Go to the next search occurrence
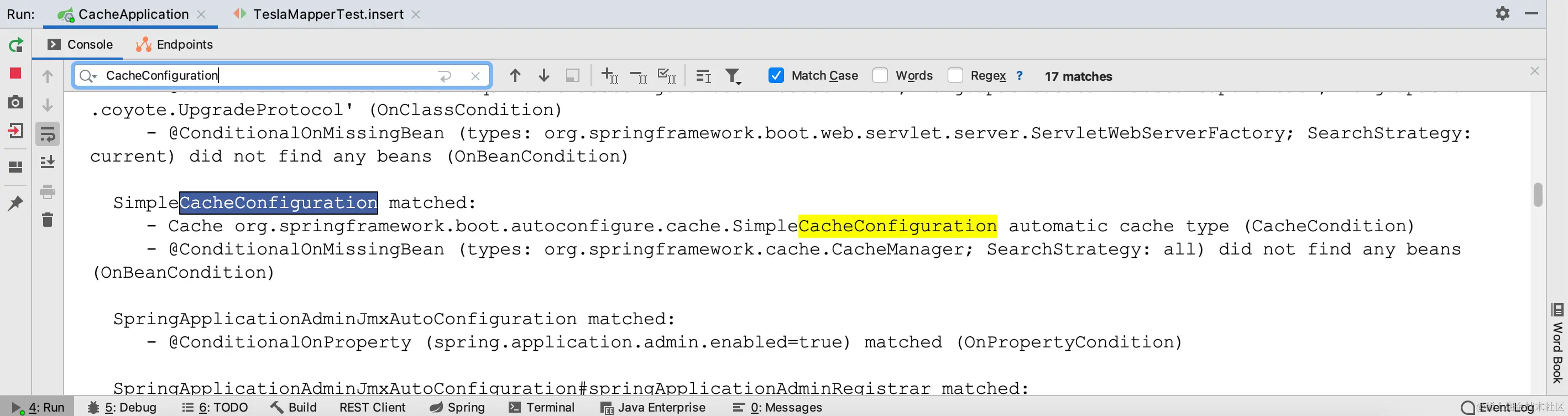 tap(544, 76)
